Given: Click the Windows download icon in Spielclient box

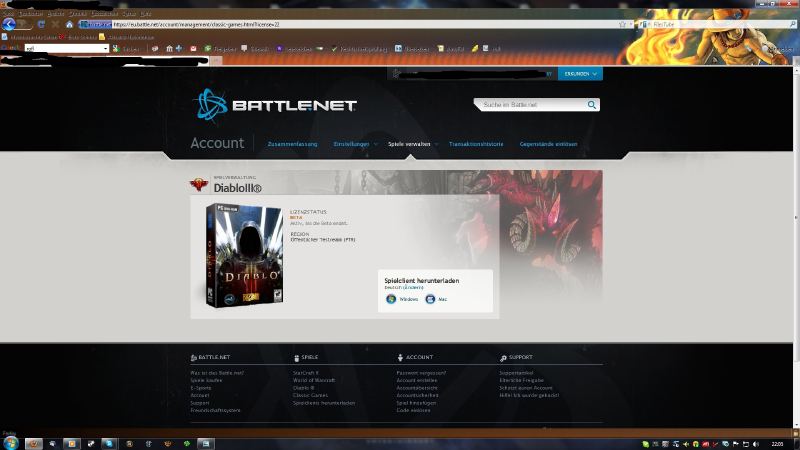Looking at the screenshot, I should pyautogui.click(x=391, y=299).
